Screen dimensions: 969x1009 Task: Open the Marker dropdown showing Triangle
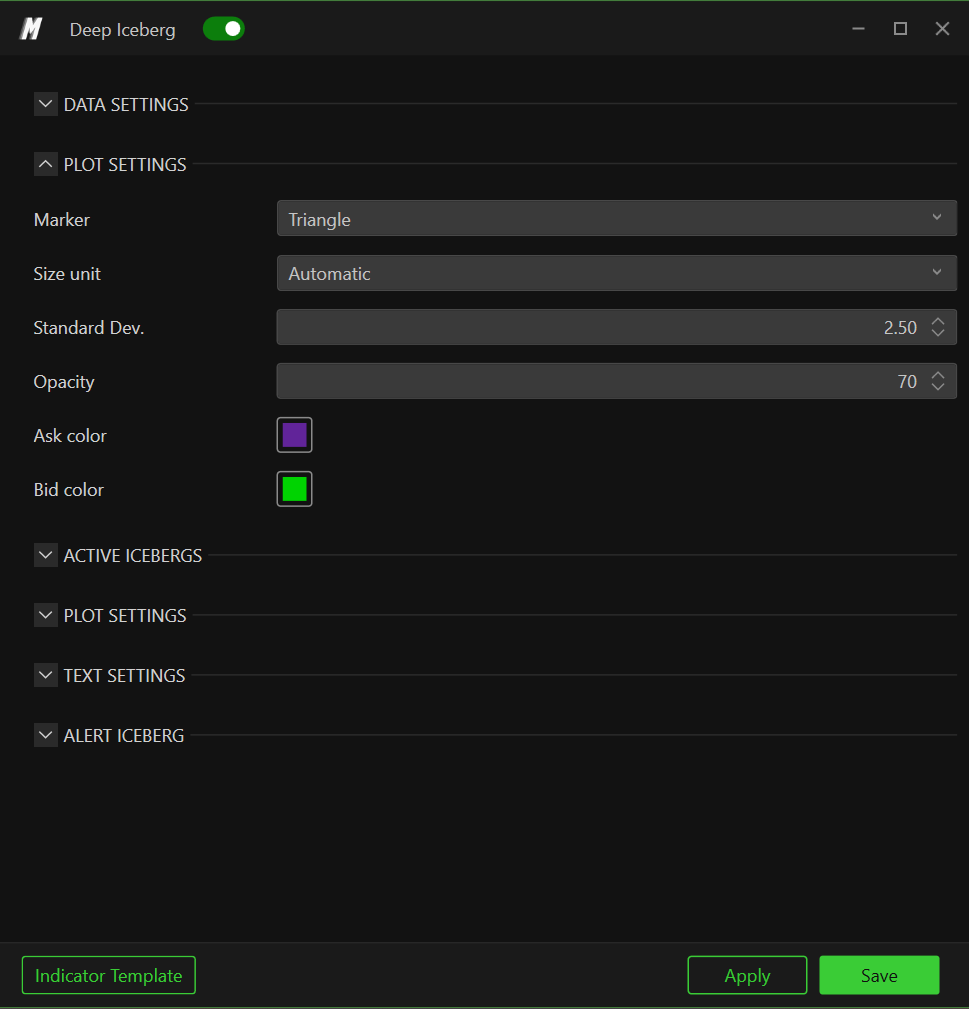[616, 218]
